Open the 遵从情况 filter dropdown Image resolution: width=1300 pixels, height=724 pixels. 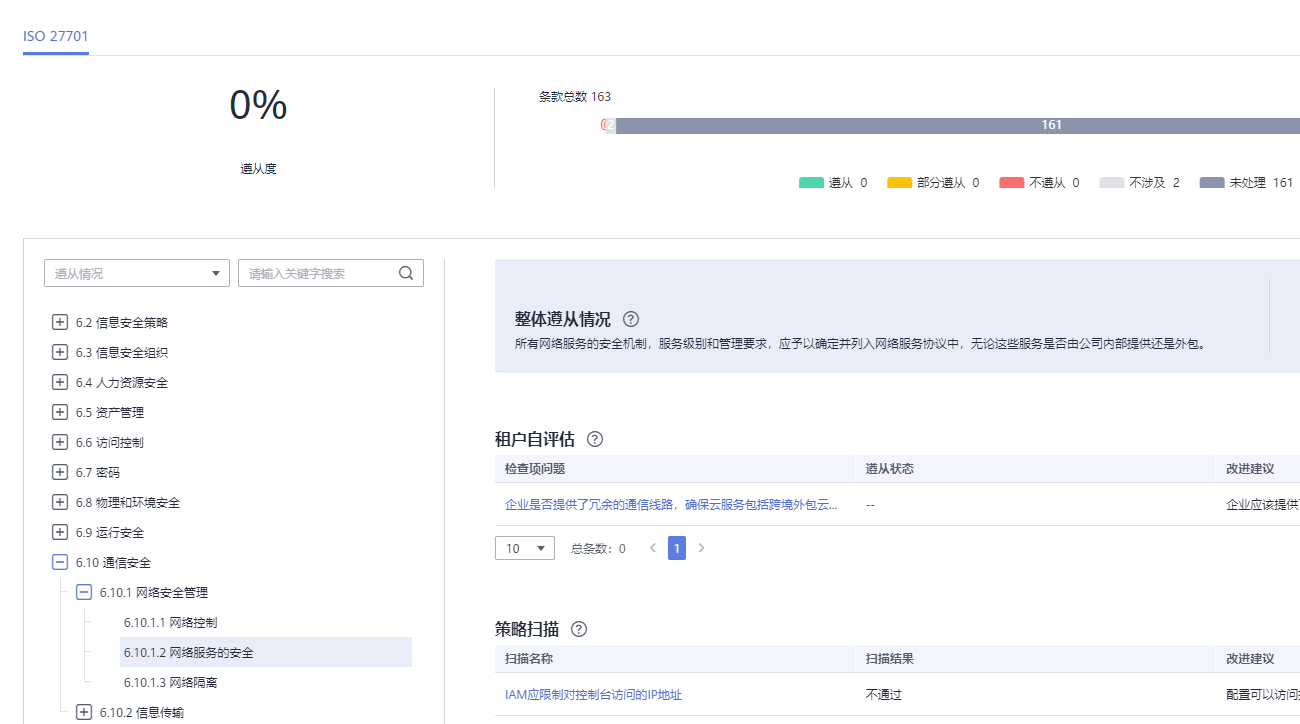point(137,273)
